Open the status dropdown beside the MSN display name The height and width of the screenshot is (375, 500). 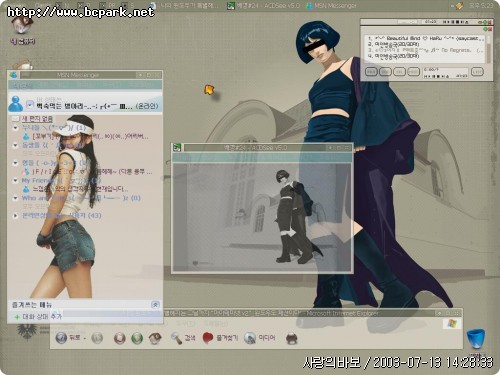click(x=30, y=105)
